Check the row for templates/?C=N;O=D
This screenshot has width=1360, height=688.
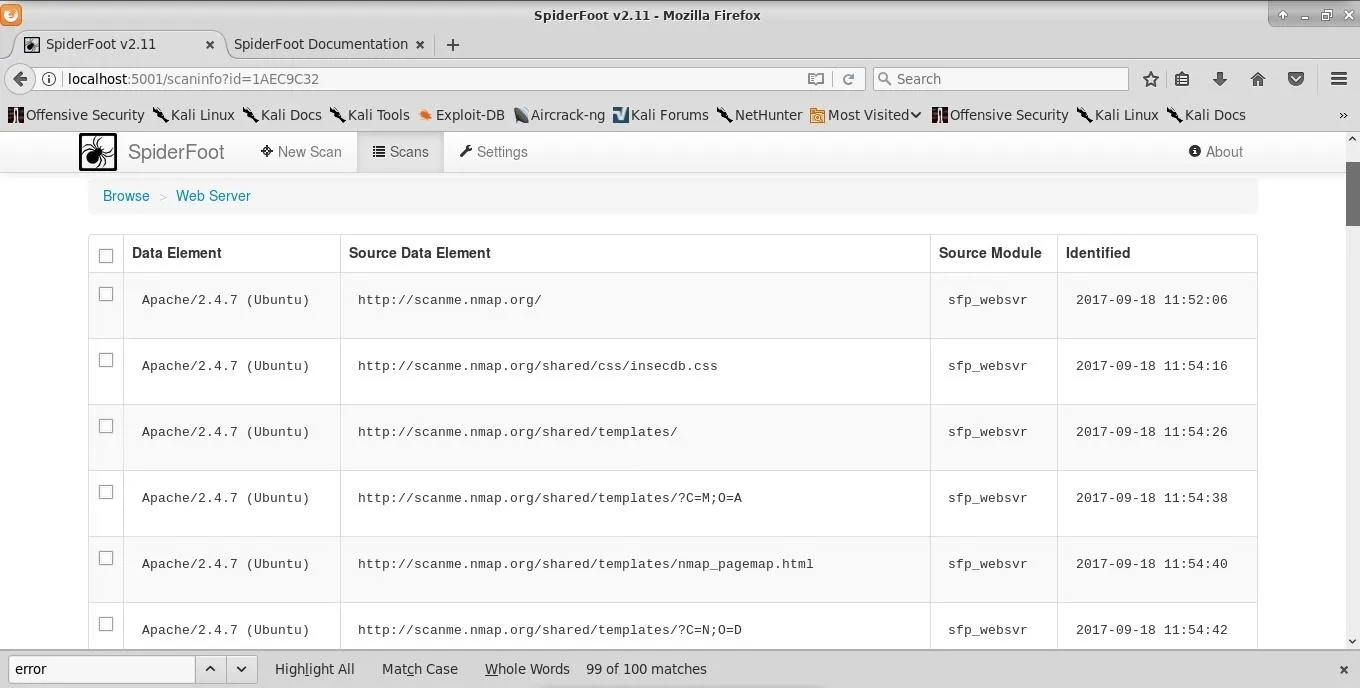[x=106, y=624]
